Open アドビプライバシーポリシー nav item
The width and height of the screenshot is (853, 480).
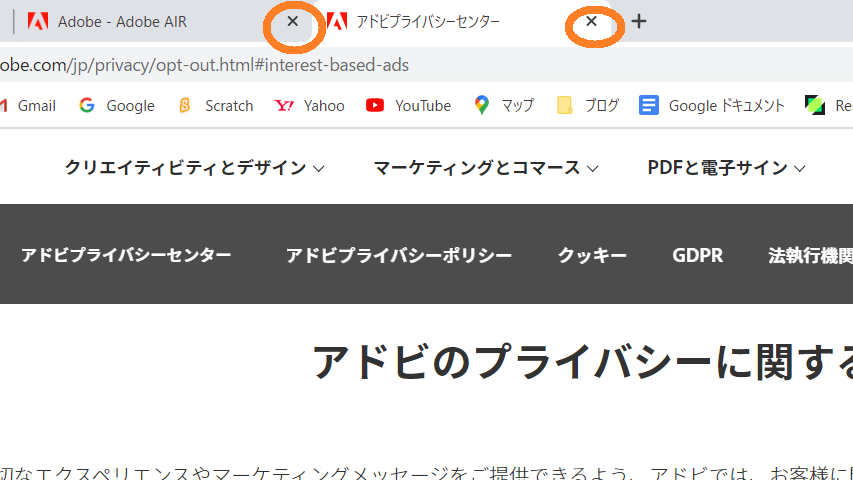pyautogui.click(x=399, y=255)
